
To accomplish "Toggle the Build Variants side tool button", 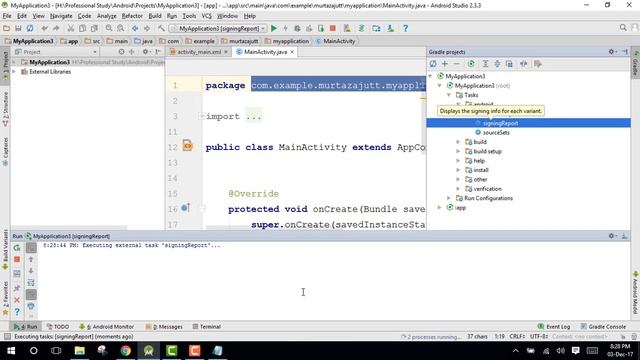I will (x=5, y=250).
